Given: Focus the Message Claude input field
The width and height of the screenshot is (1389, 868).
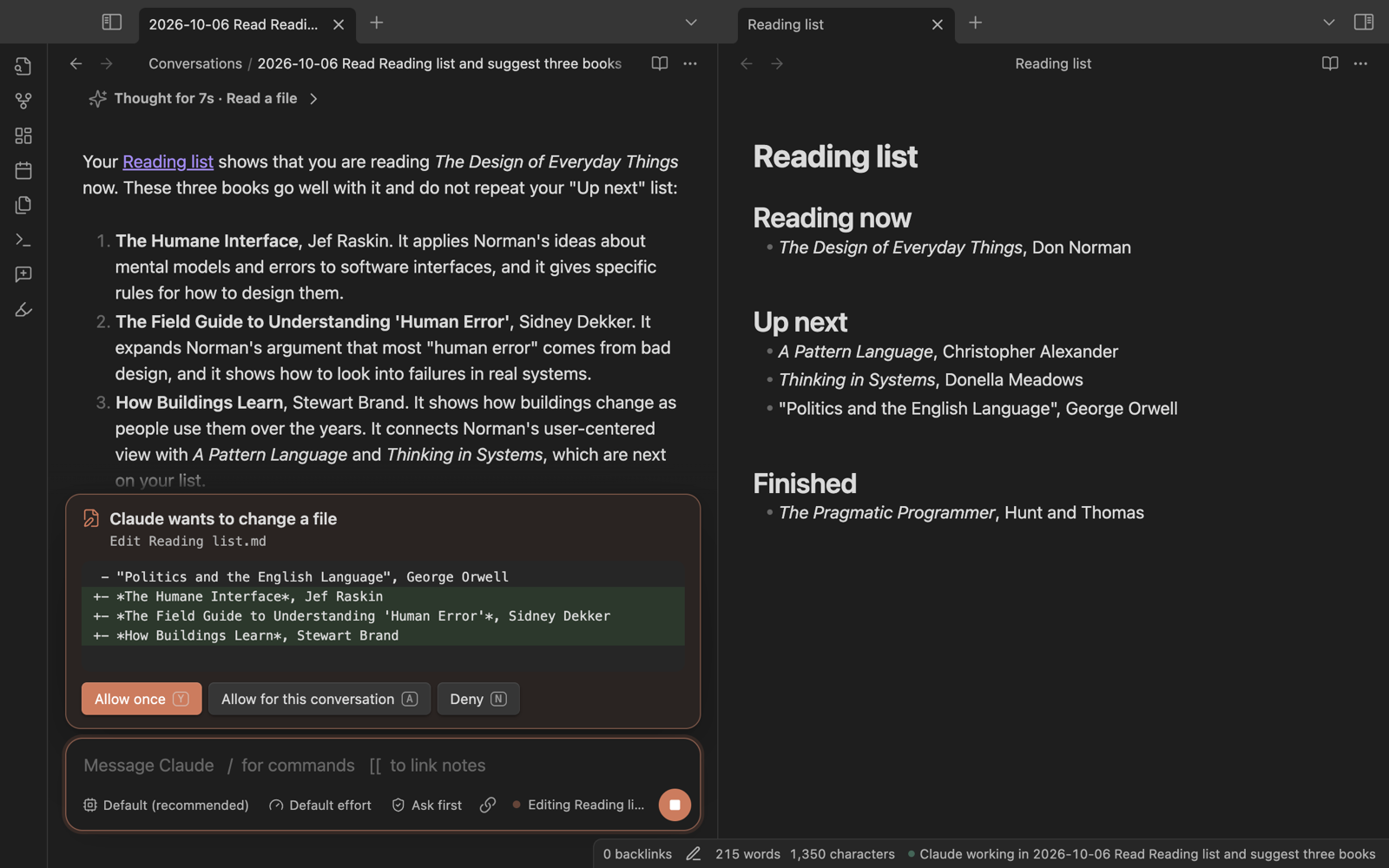Looking at the screenshot, I should pyautogui.click(x=383, y=766).
